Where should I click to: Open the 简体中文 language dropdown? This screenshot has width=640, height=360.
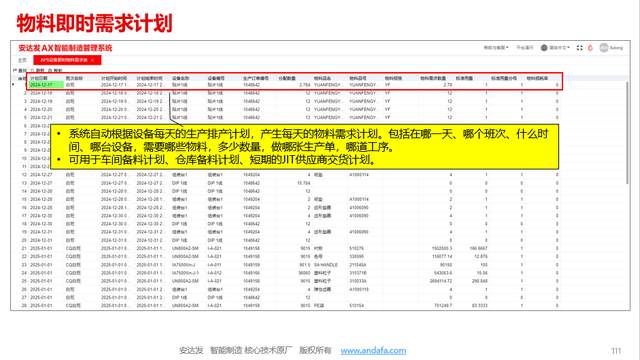[559, 48]
